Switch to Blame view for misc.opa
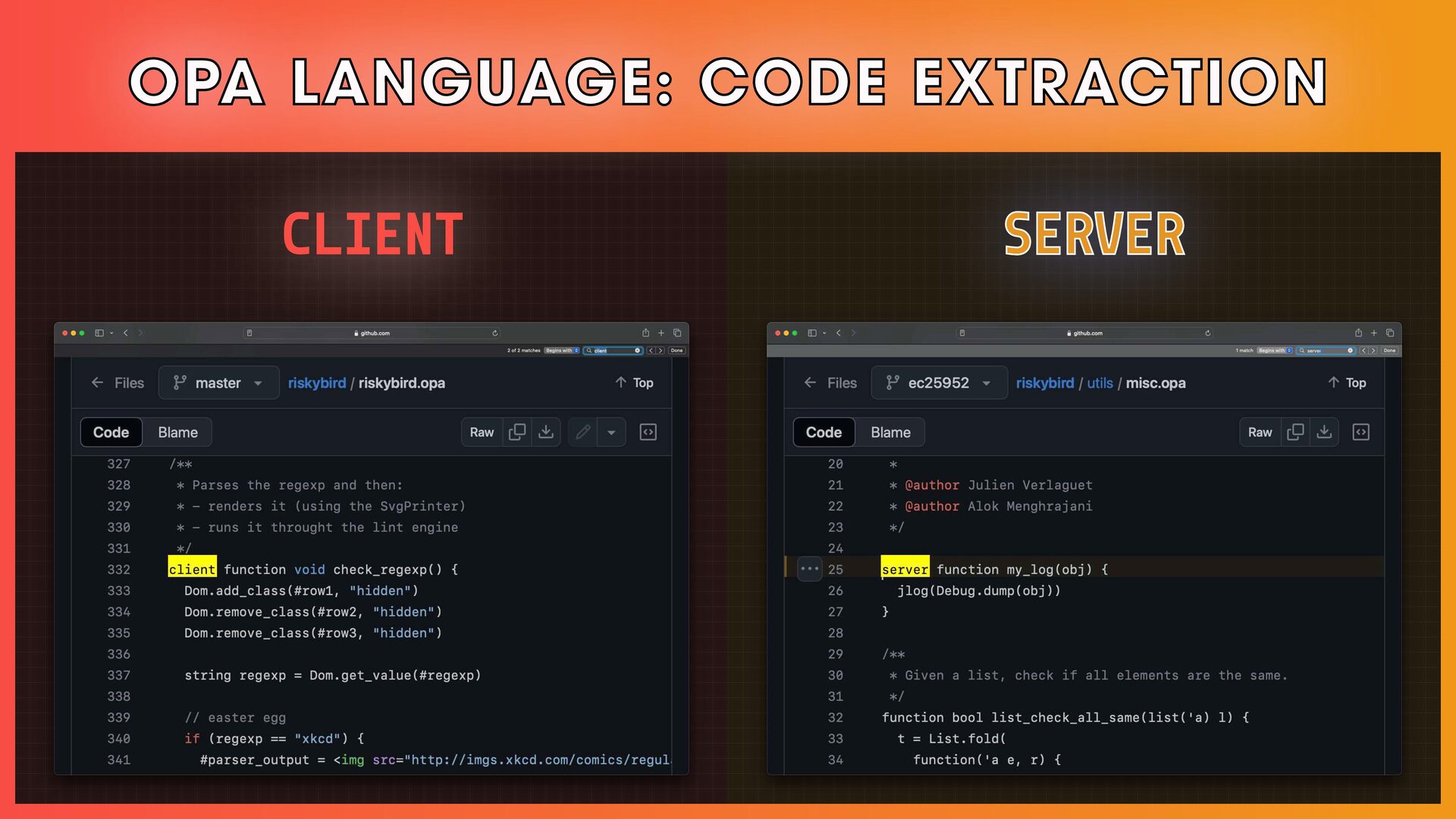This screenshot has width=1456, height=819. (890, 432)
